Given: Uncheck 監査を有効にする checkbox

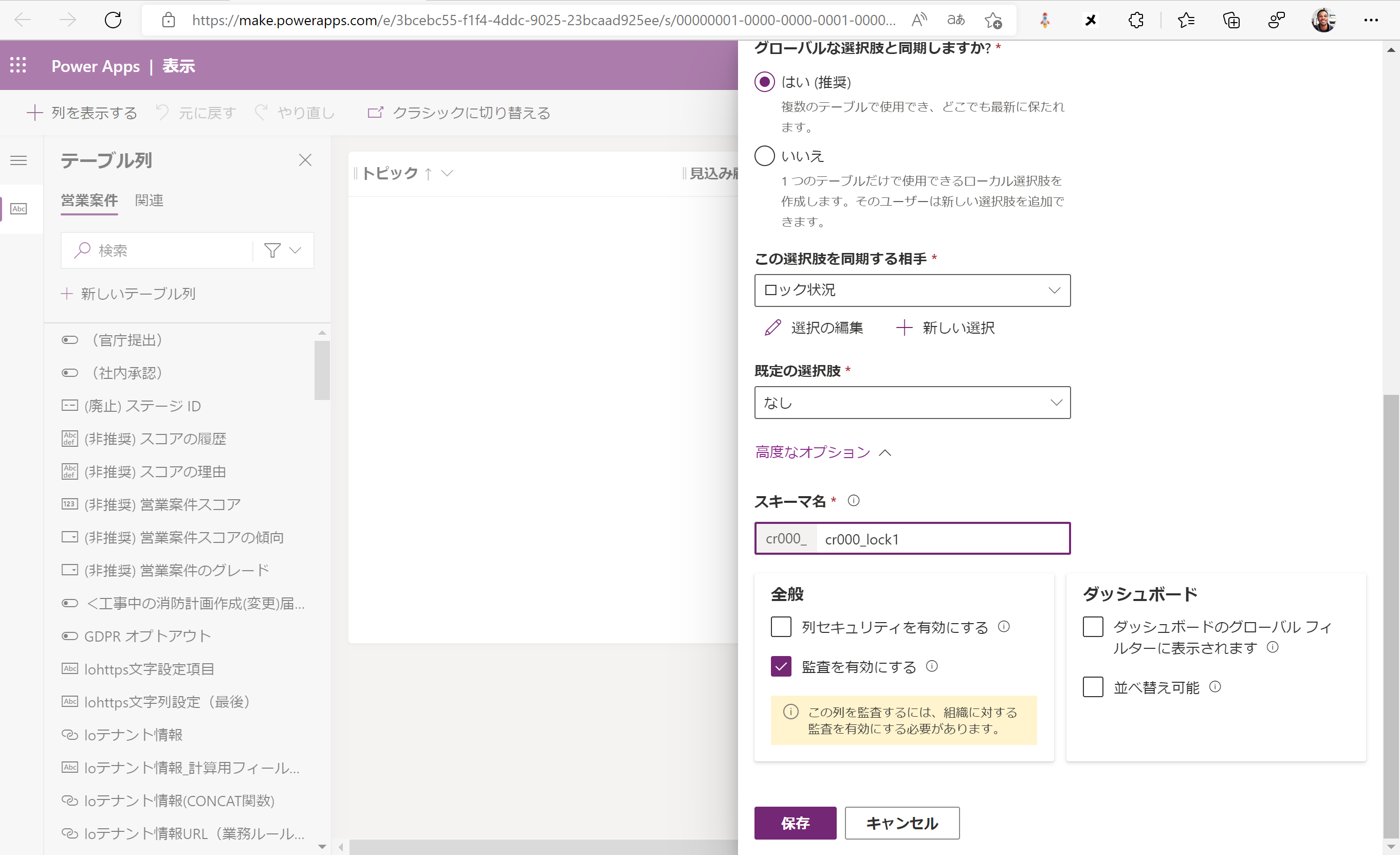Looking at the screenshot, I should (x=781, y=666).
